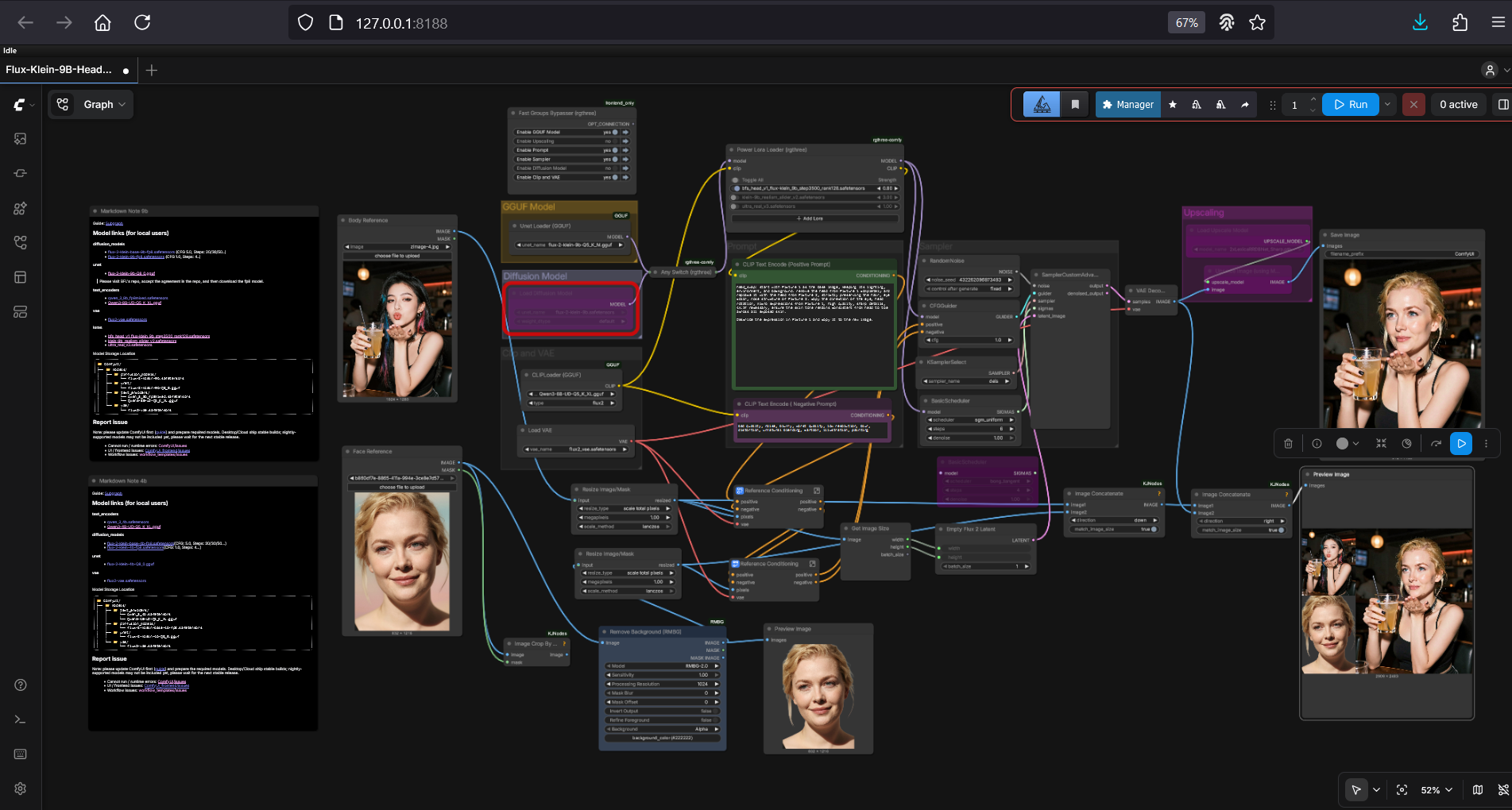Open ComfyUI logo menu in sidebar
This screenshot has height=810, width=1512.
pos(21,105)
